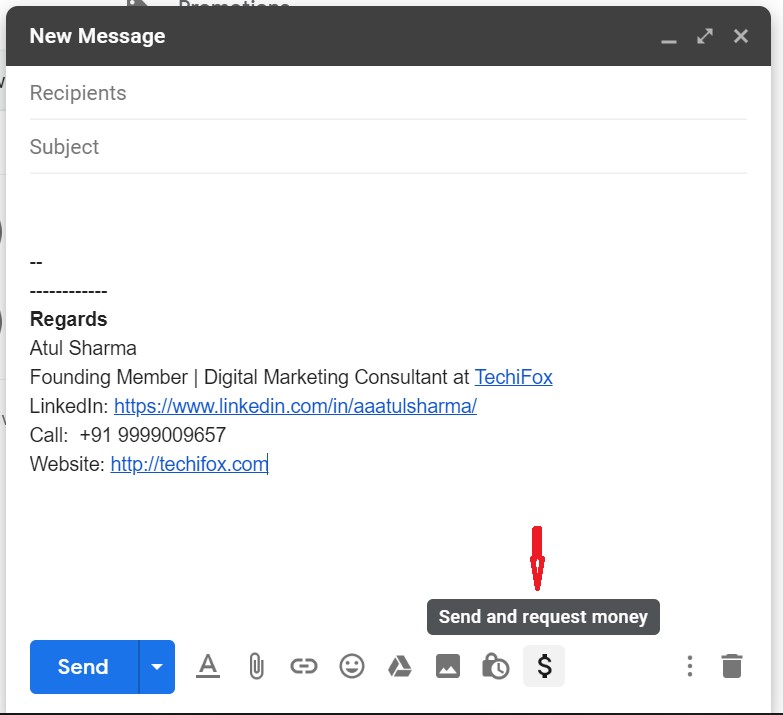Click the Subject field
This screenshot has height=715, width=783.
[388, 147]
